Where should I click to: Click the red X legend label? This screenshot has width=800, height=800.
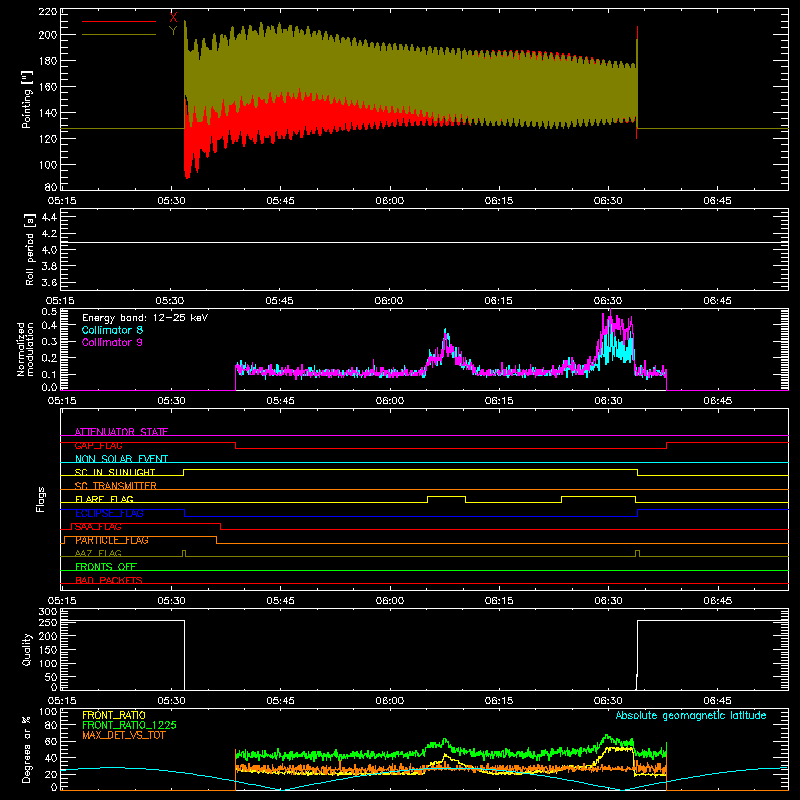point(173,17)
